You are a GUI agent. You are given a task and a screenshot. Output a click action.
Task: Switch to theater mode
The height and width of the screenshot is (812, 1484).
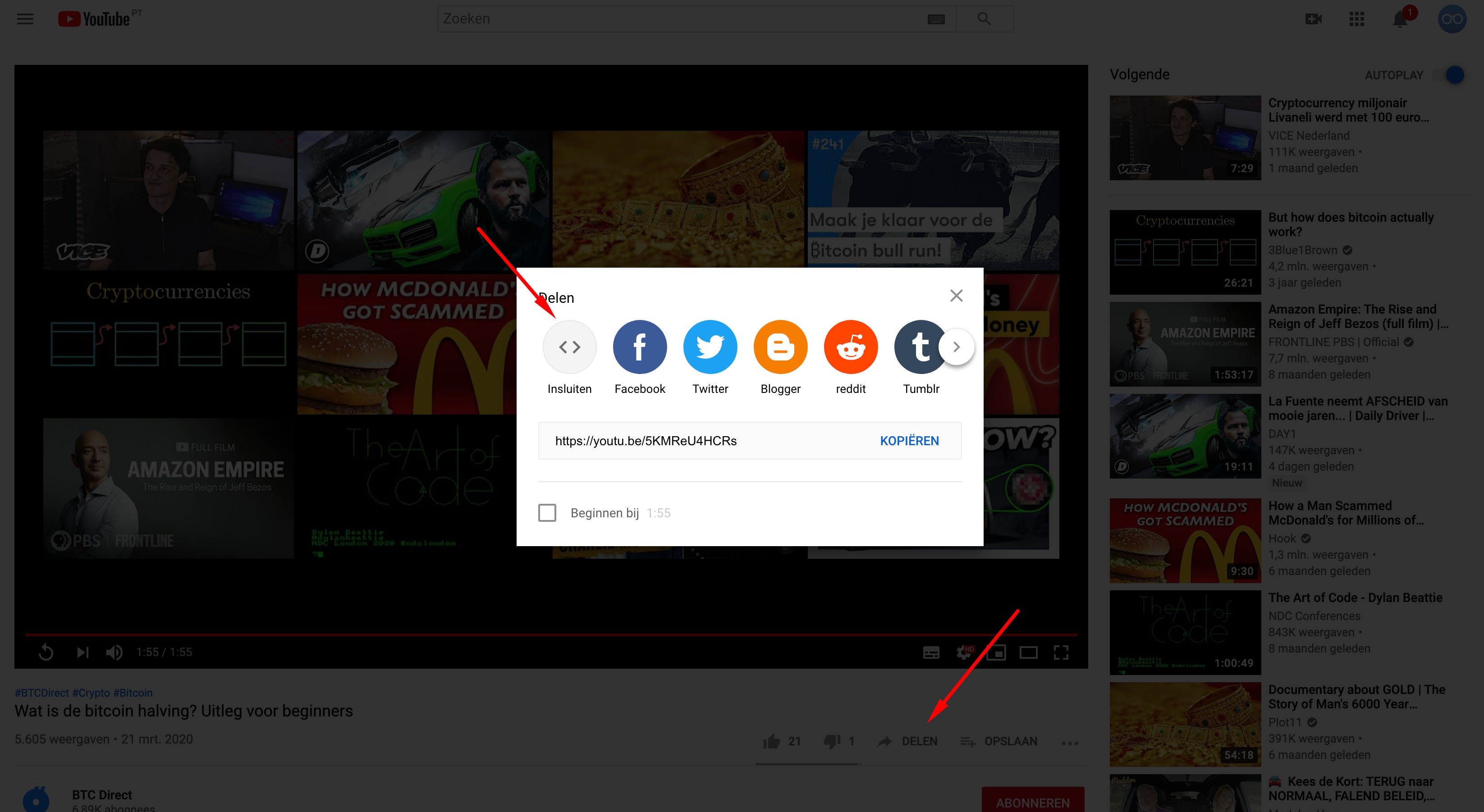click(x=1028, y=652)
